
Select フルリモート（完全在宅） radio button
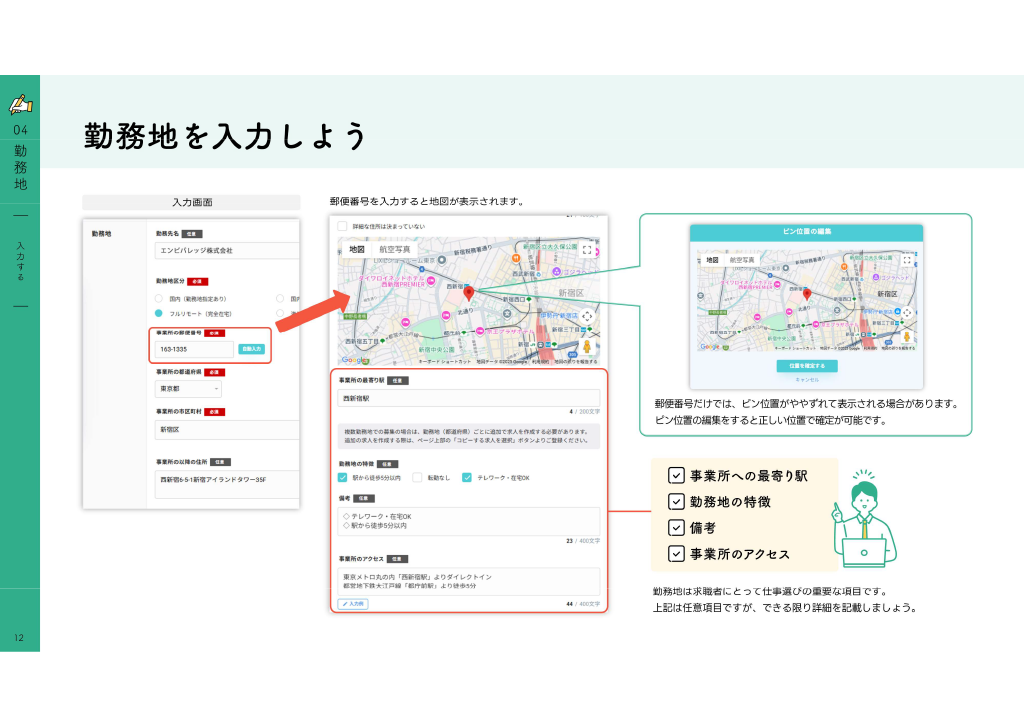(x=159, y=313)
